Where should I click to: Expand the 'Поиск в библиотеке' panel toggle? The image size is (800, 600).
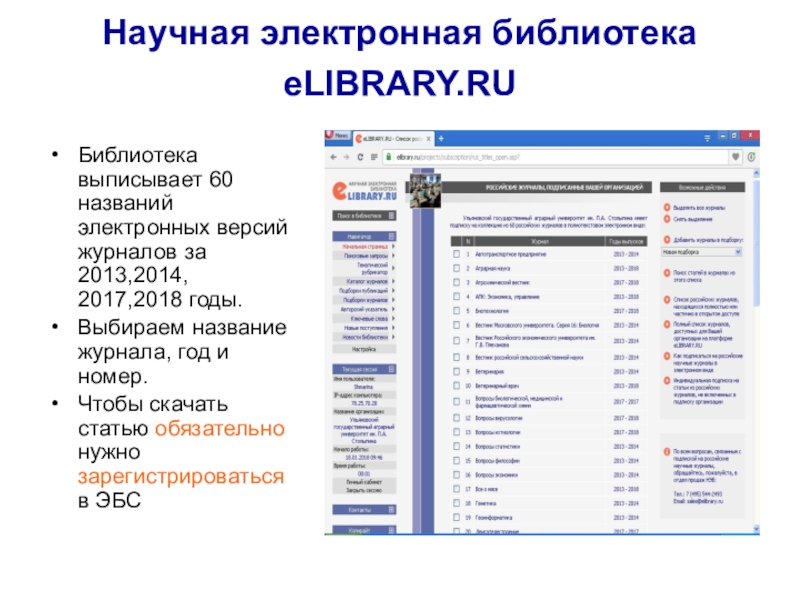[391, 215]
